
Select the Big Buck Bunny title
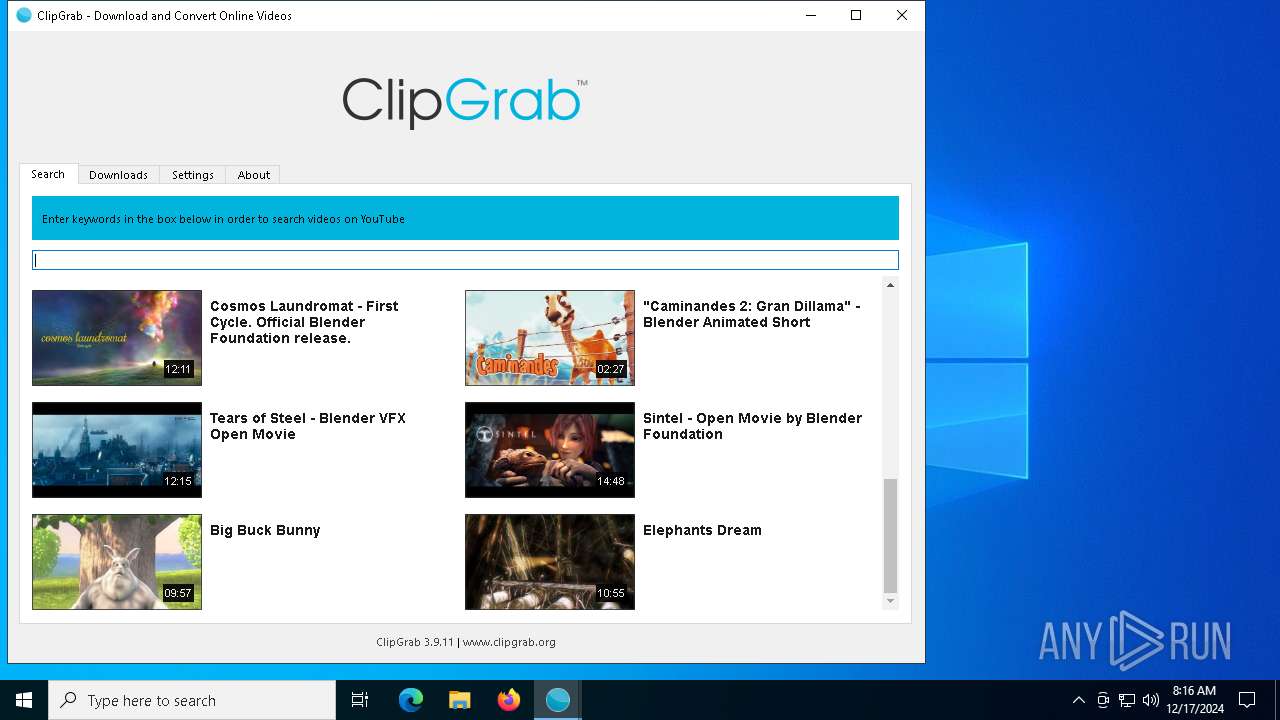click(265, 530)
